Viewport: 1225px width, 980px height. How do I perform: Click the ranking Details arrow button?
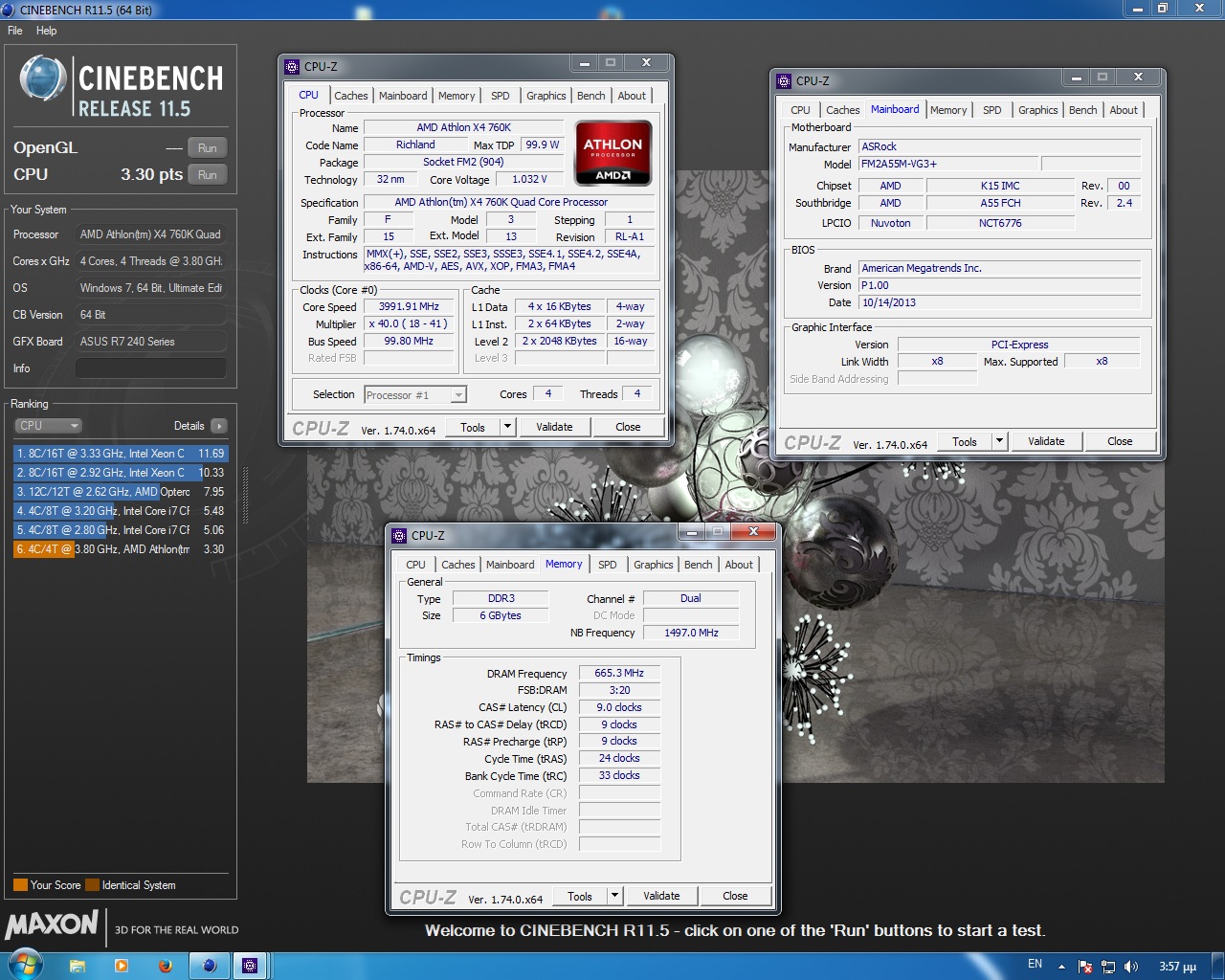click(x=219, y=426)
